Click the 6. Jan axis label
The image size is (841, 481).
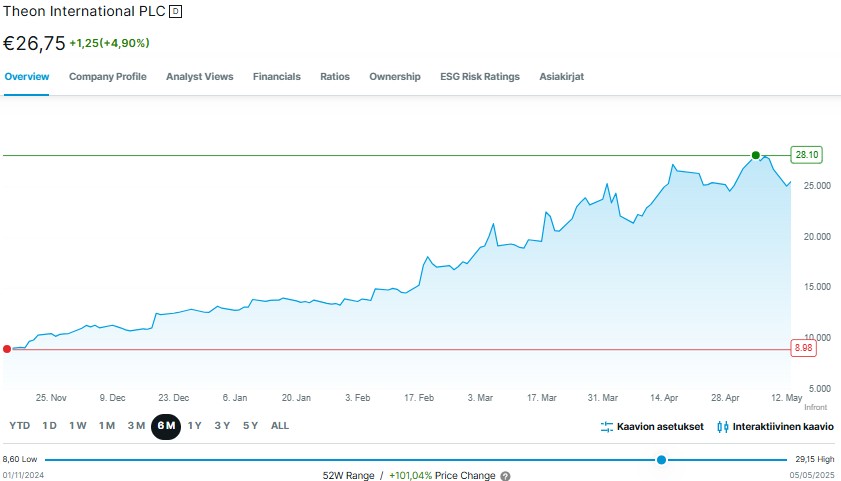(x=235, y=398)
